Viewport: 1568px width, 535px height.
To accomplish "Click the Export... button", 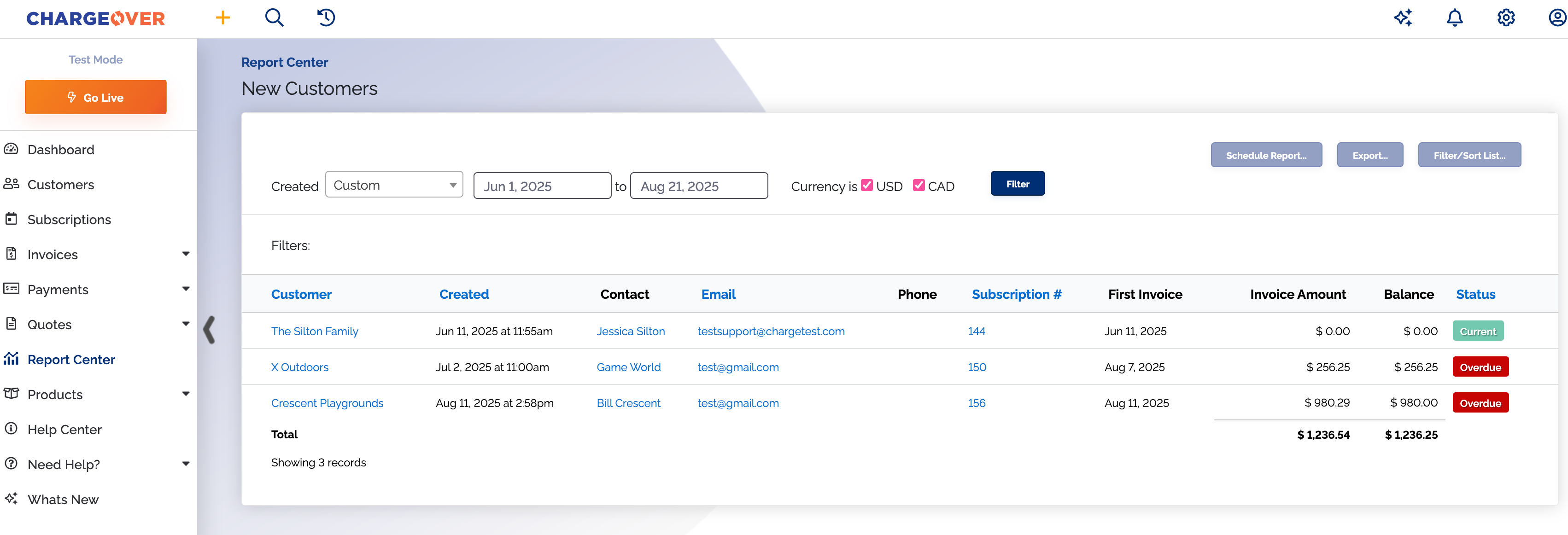I will 1369,155.
